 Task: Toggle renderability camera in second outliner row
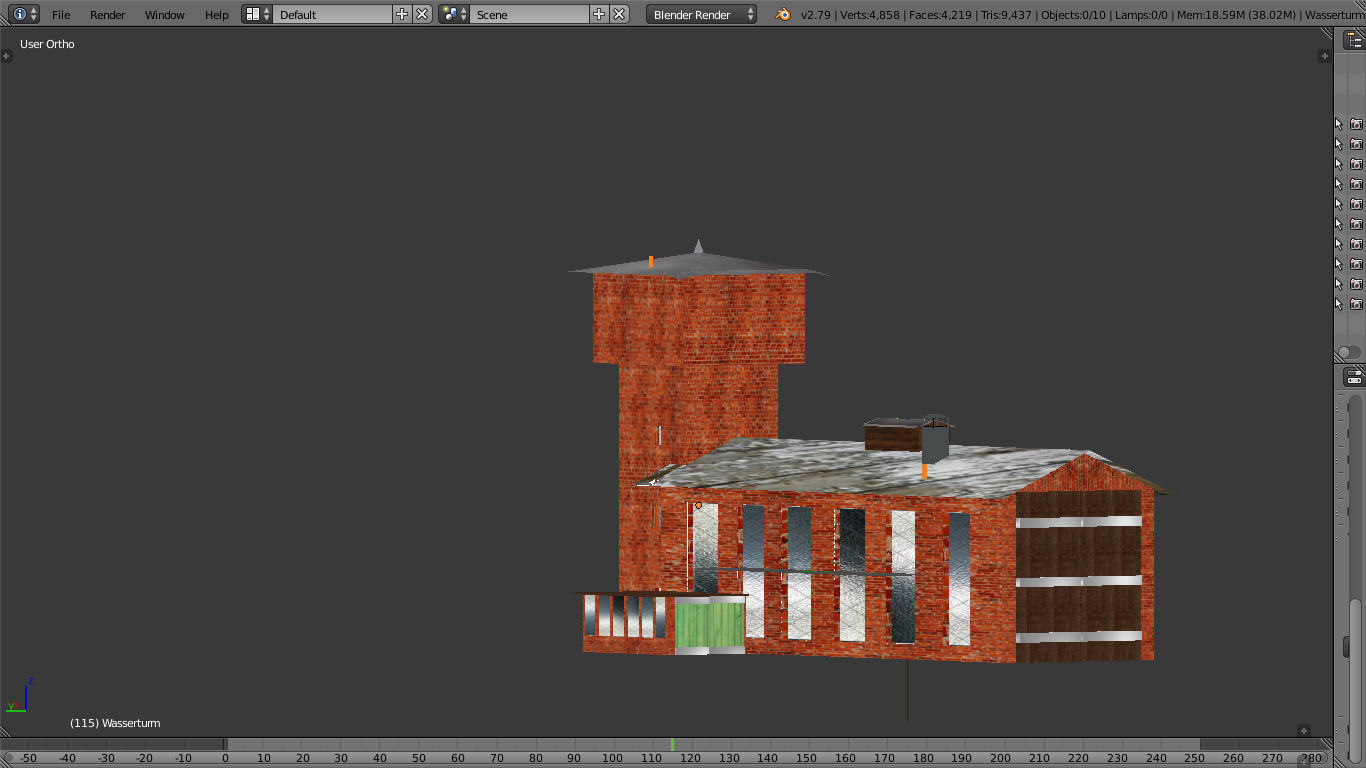[x=1356, y=144]
